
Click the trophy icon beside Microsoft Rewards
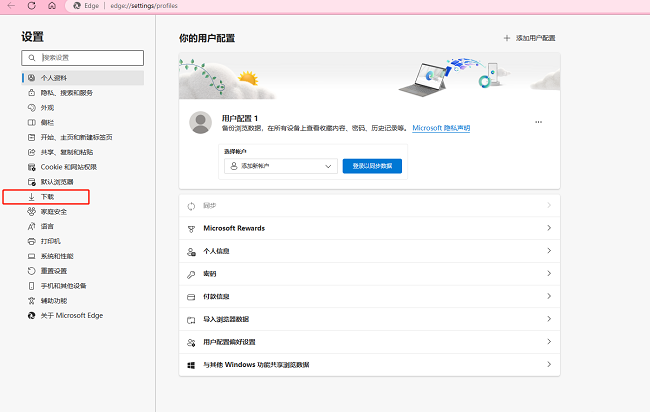(191, 228)
